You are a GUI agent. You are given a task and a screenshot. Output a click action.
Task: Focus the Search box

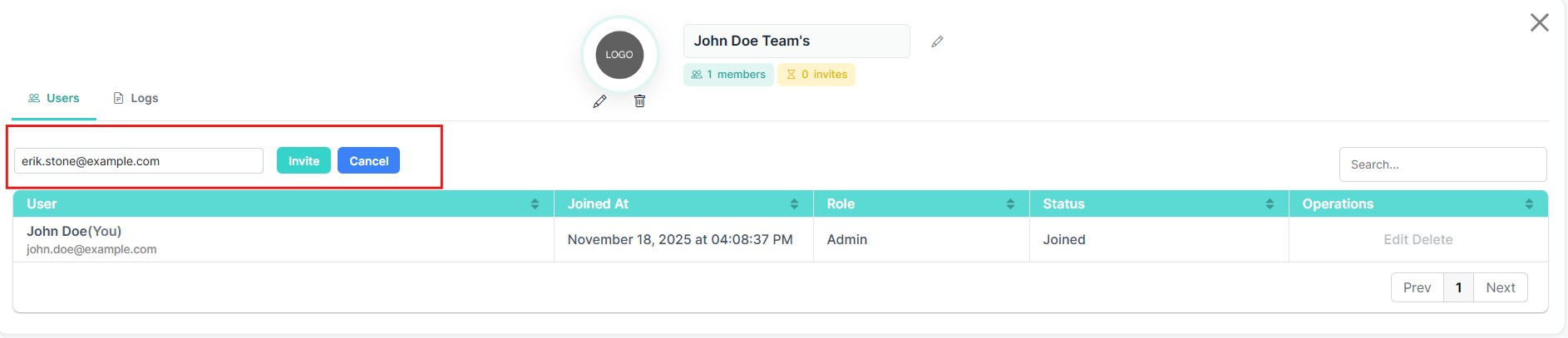pos(1442,164)
